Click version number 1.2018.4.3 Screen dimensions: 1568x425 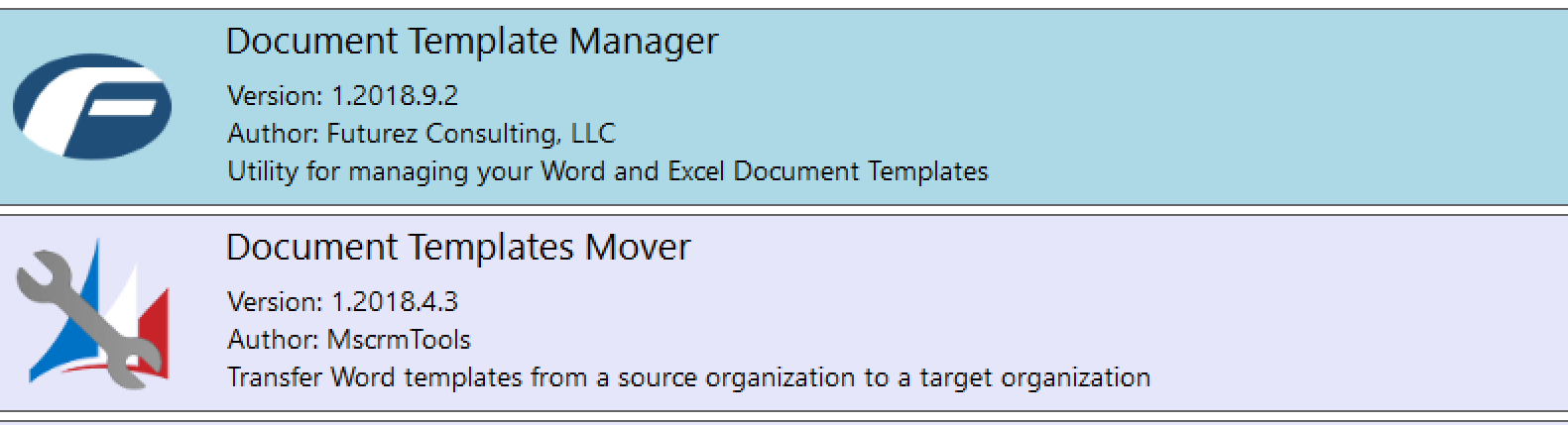click(x=394, y=302)
